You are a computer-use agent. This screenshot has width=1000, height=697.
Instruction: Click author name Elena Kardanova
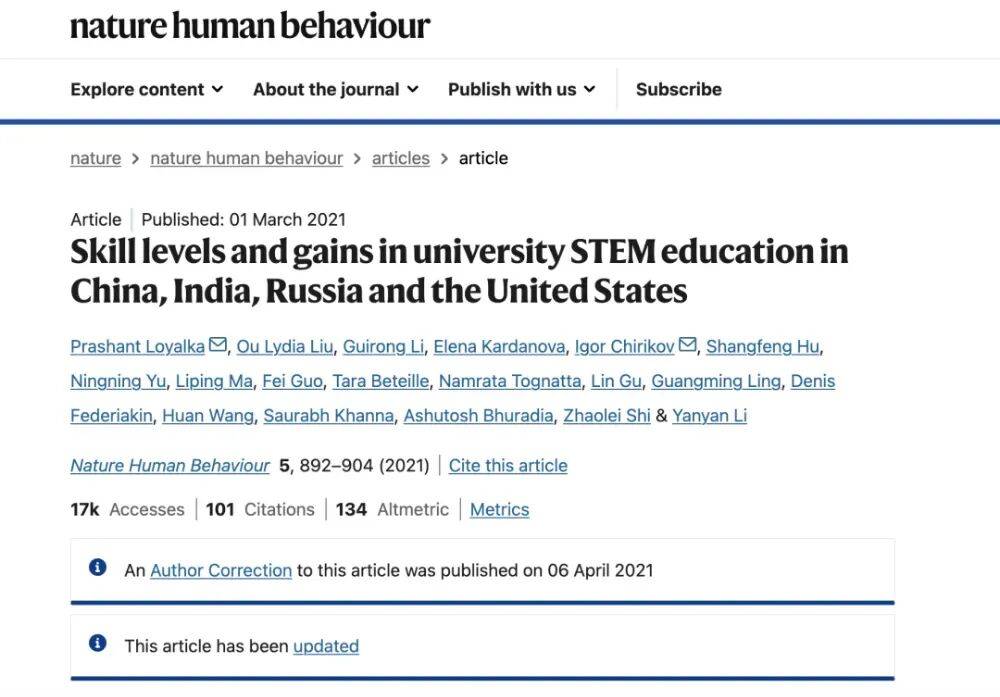pos(499,347)
